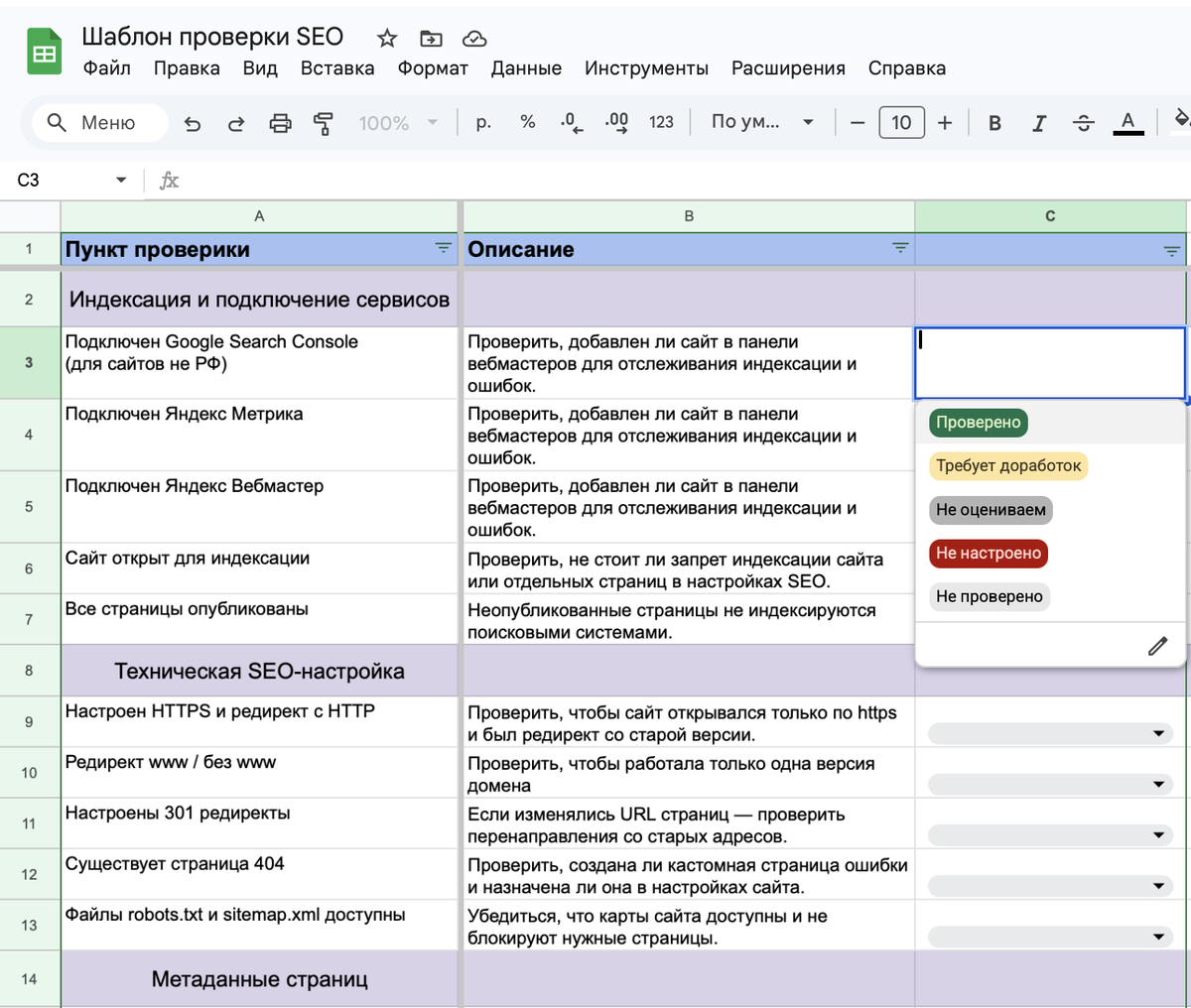Increase decimal places
Image resolution: width=1191 pixels, height=1008 pixels.
(616, 122)
